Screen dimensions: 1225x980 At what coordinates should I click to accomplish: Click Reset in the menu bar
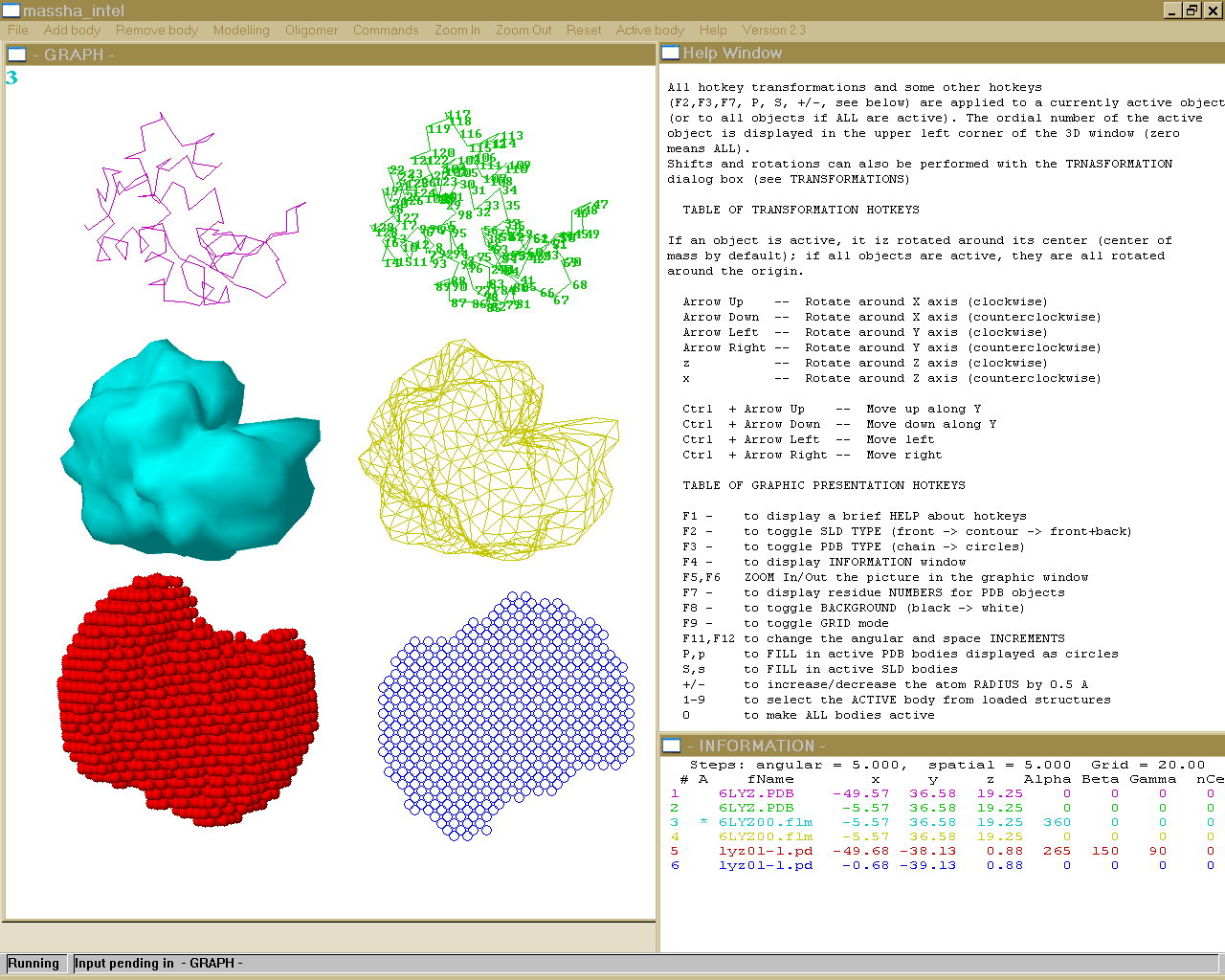point(584,30)
